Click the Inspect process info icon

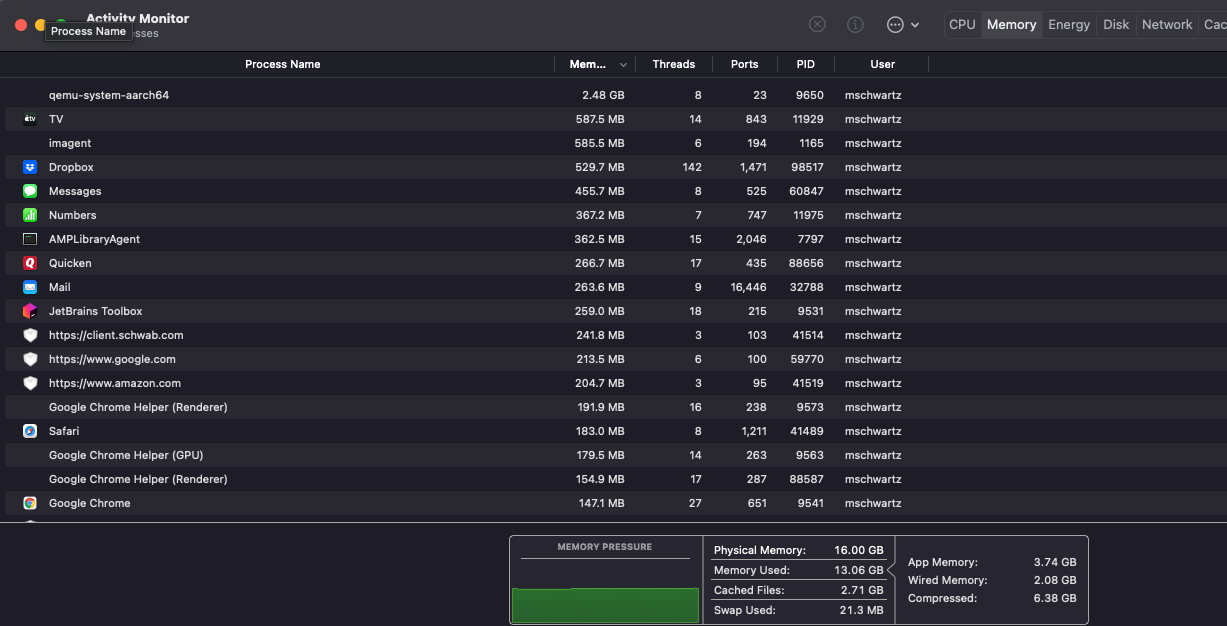(x=855, y=24)
